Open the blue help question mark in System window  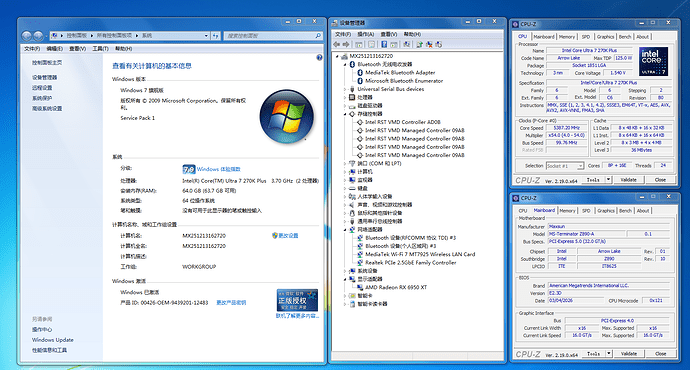point(319,57)
